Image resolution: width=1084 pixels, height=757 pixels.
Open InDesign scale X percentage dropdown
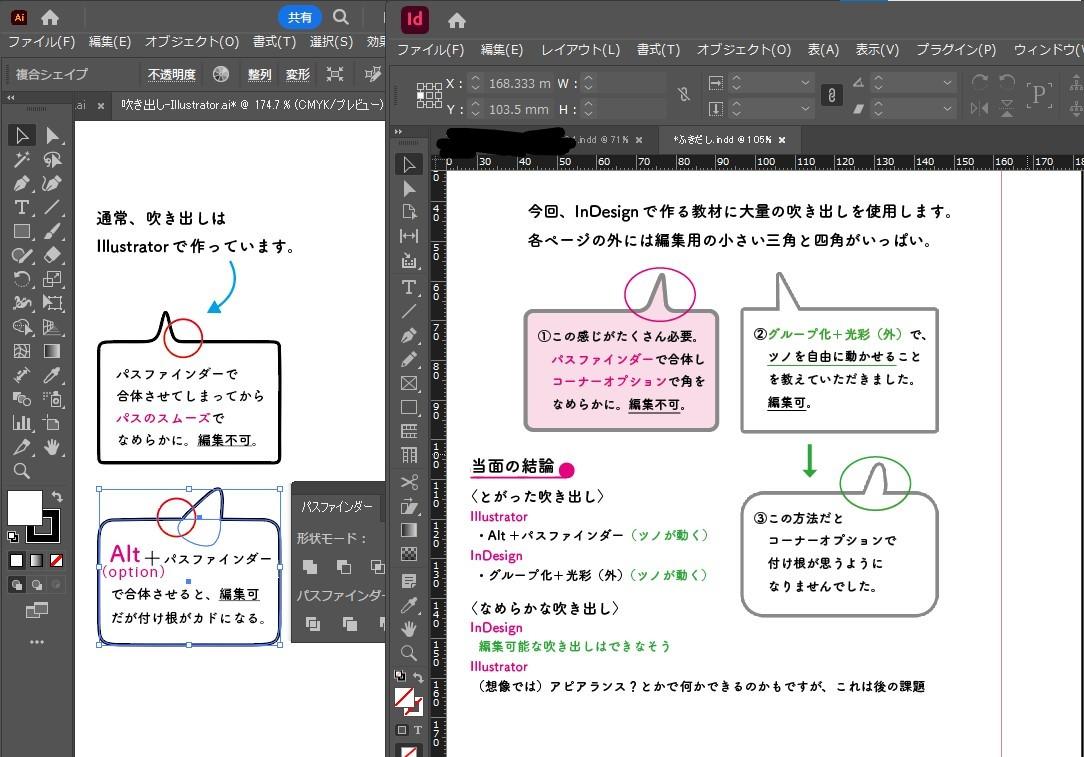(x=805, y=83)
